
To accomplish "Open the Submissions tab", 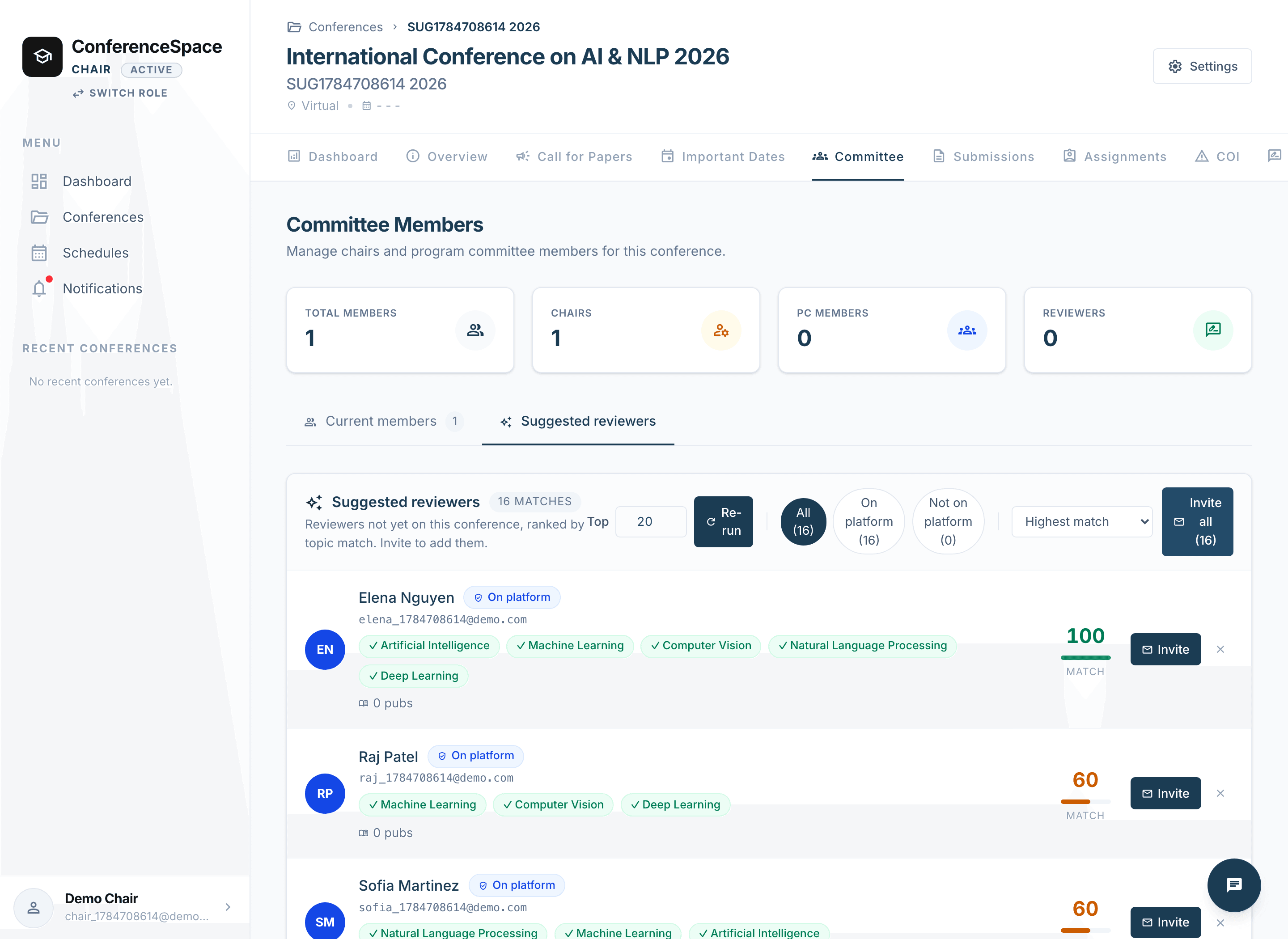I will [x=983, y=156].
